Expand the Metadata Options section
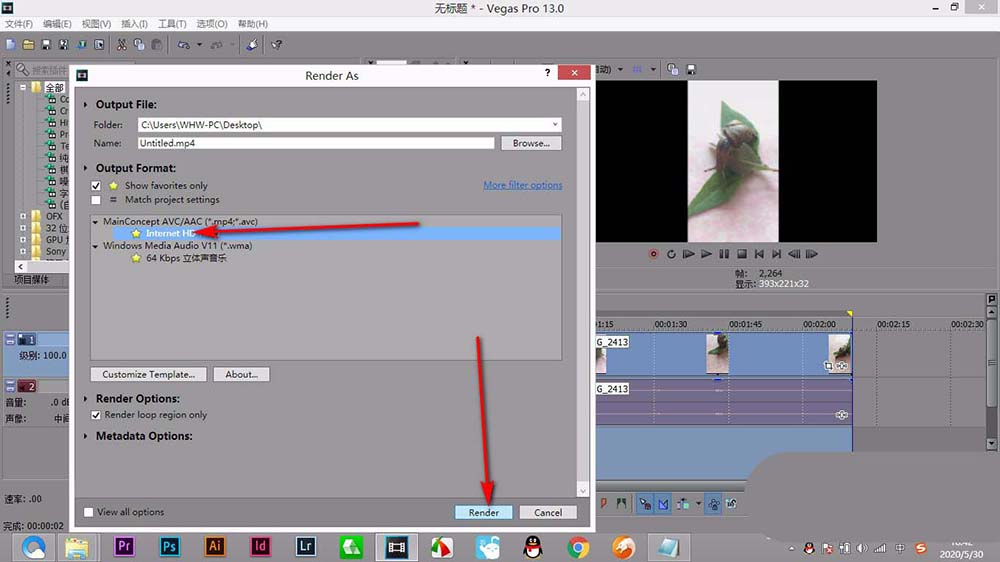This screenshot has width=1000, height=562. click(x=85, y=436)
